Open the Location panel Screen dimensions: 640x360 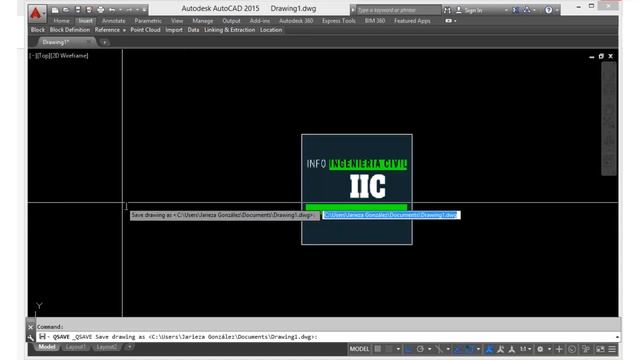(x=271, y=30)
